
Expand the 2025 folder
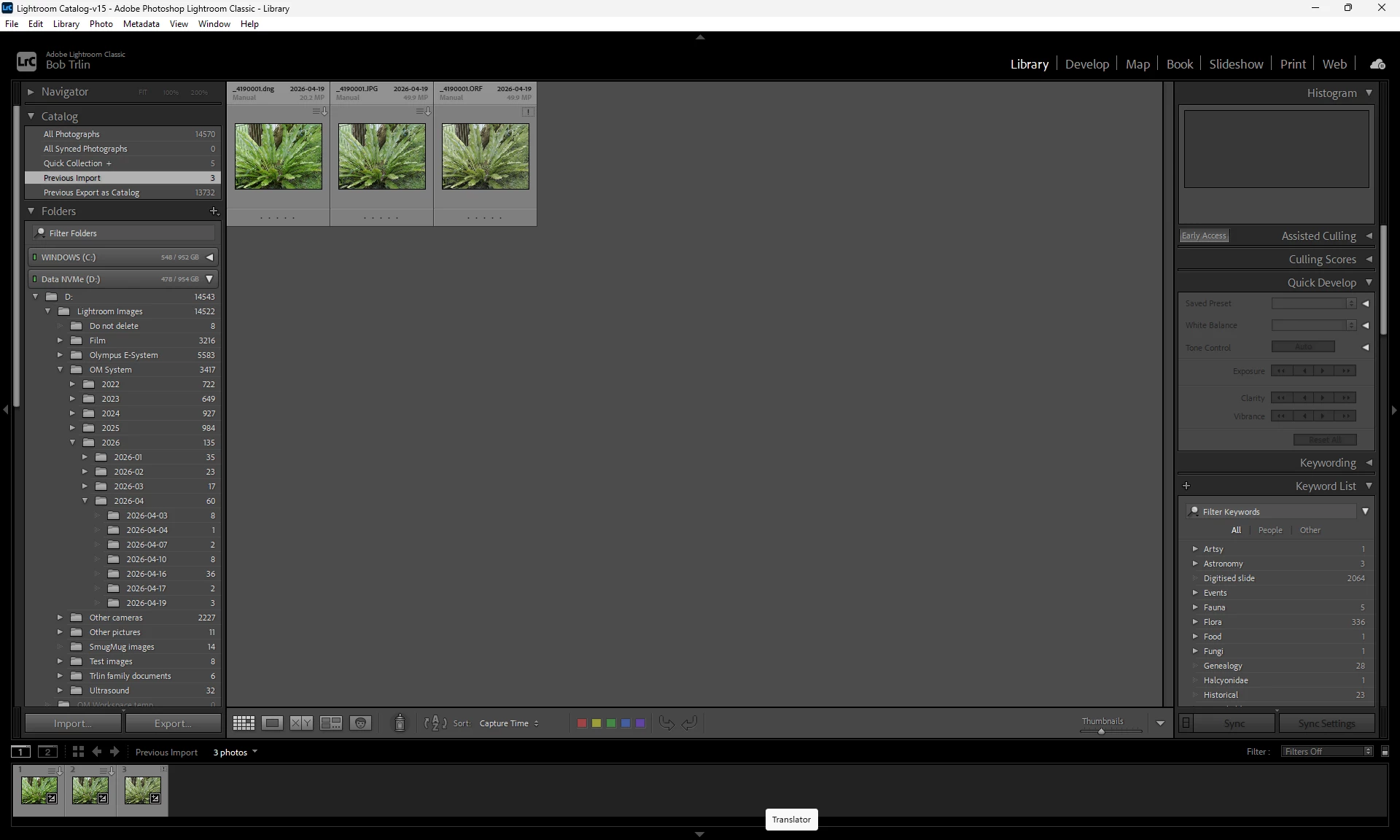point(72,428)
